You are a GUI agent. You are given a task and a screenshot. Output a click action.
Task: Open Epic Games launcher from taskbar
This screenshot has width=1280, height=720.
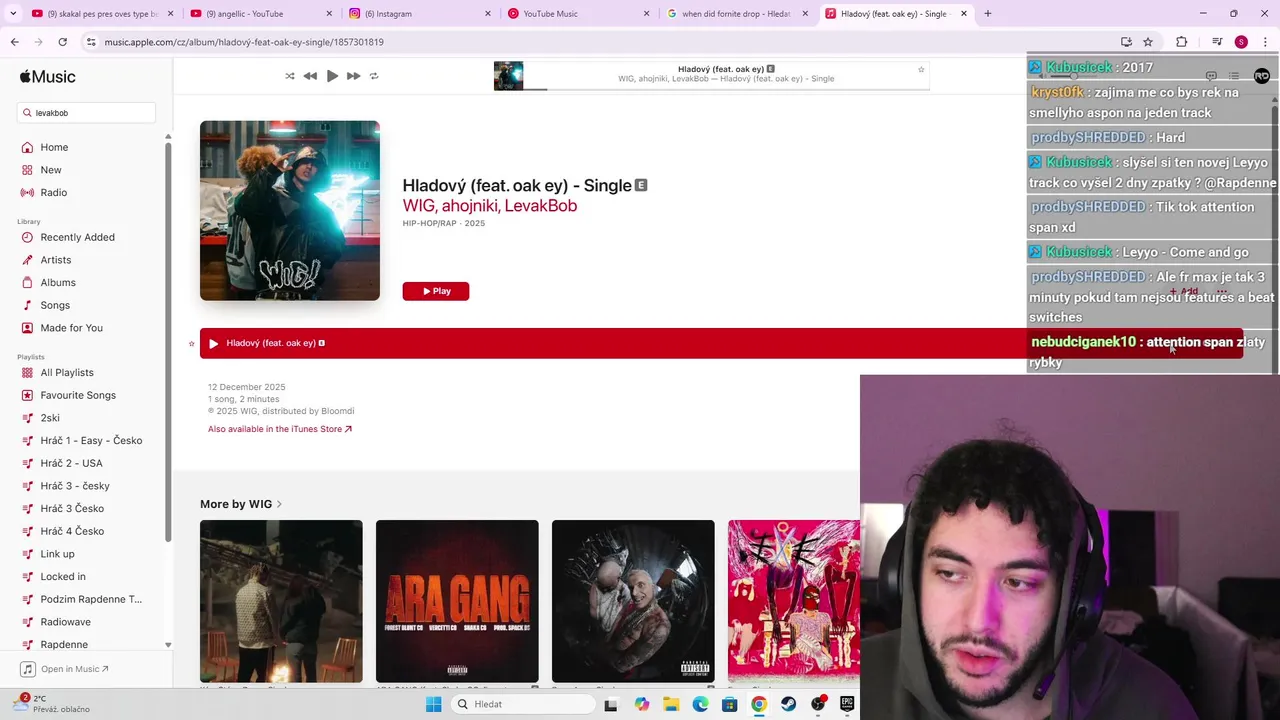click(847, 704)
